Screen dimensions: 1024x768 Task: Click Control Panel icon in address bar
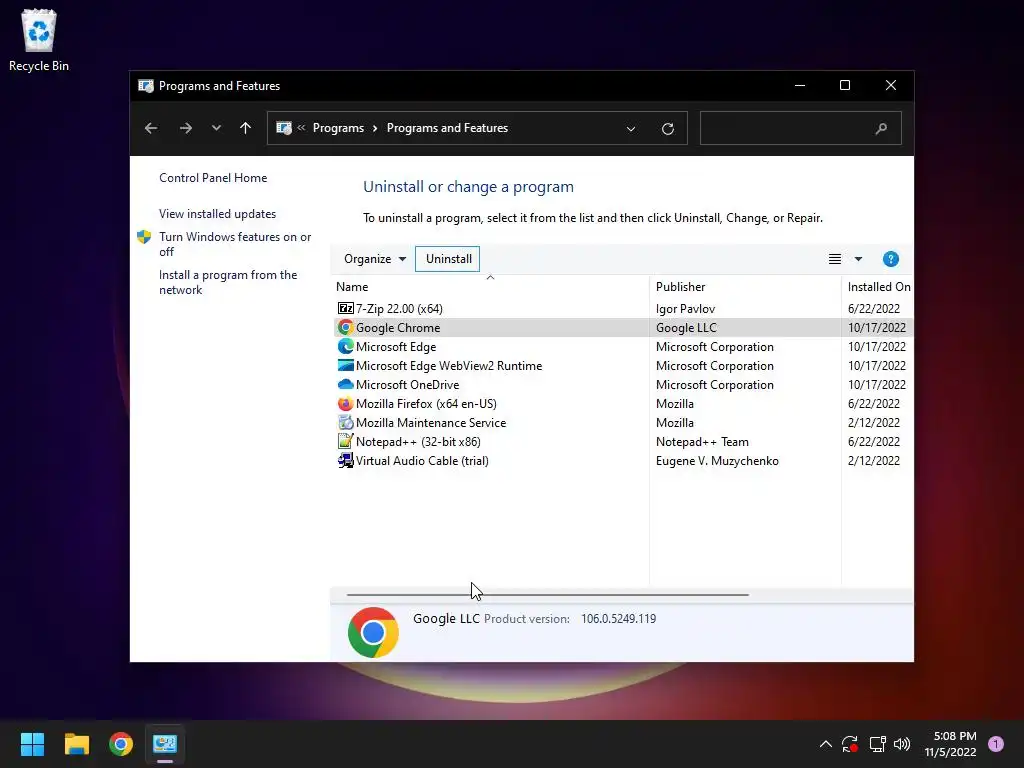click(283, 128)
